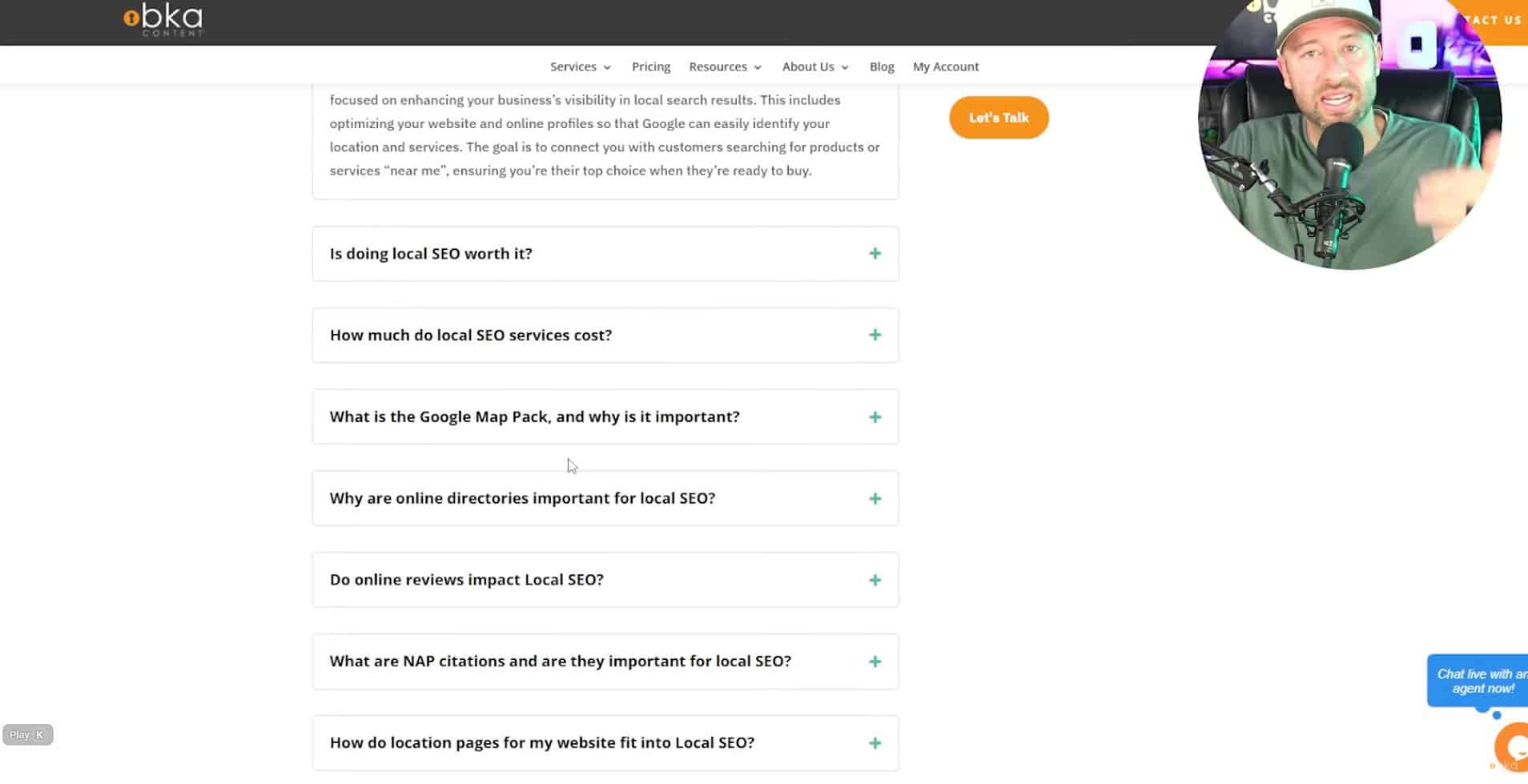The height and width of the screenshot is (784, 1528).
Task: Expand the location pages question plus icon
Action: pos(875,742)
